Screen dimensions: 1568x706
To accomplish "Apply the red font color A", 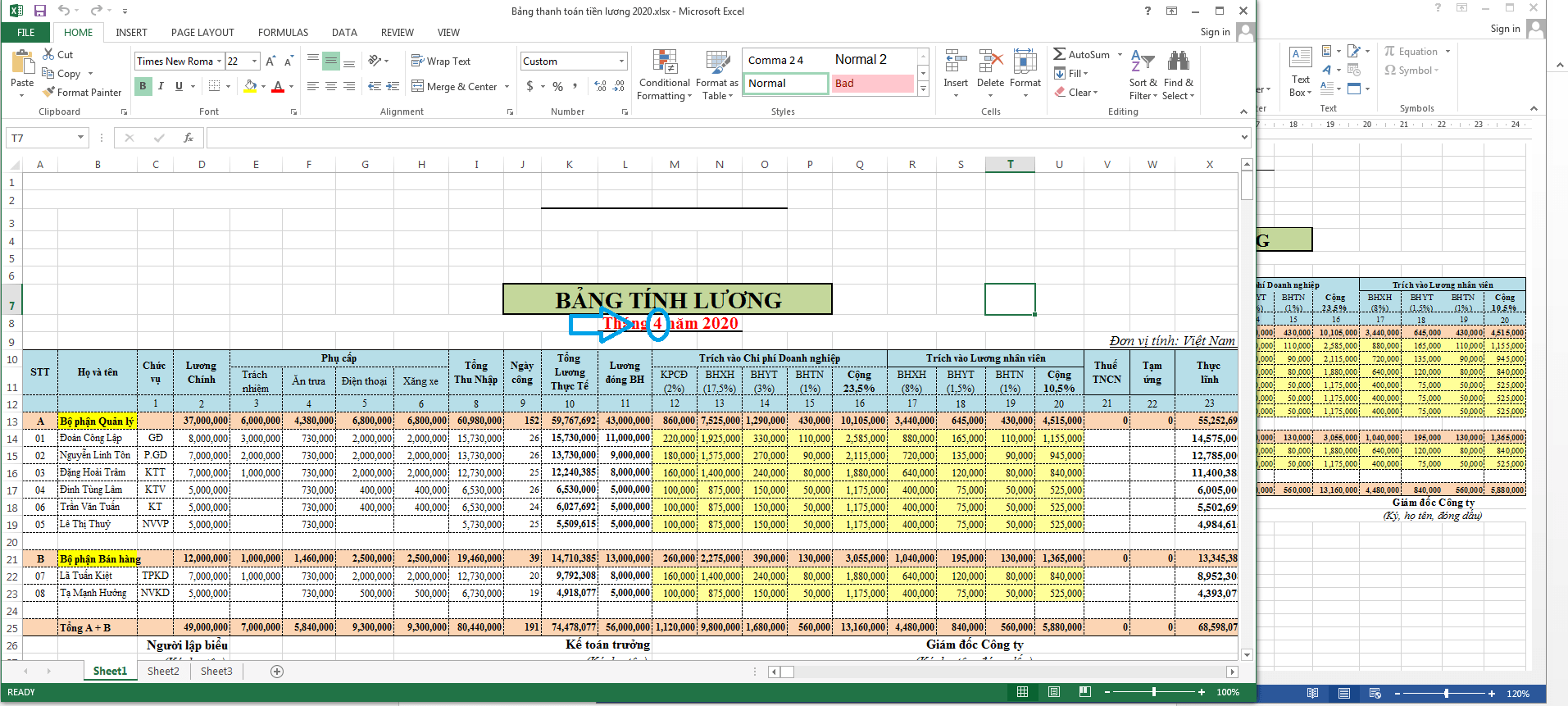I will tap(278, 85).
